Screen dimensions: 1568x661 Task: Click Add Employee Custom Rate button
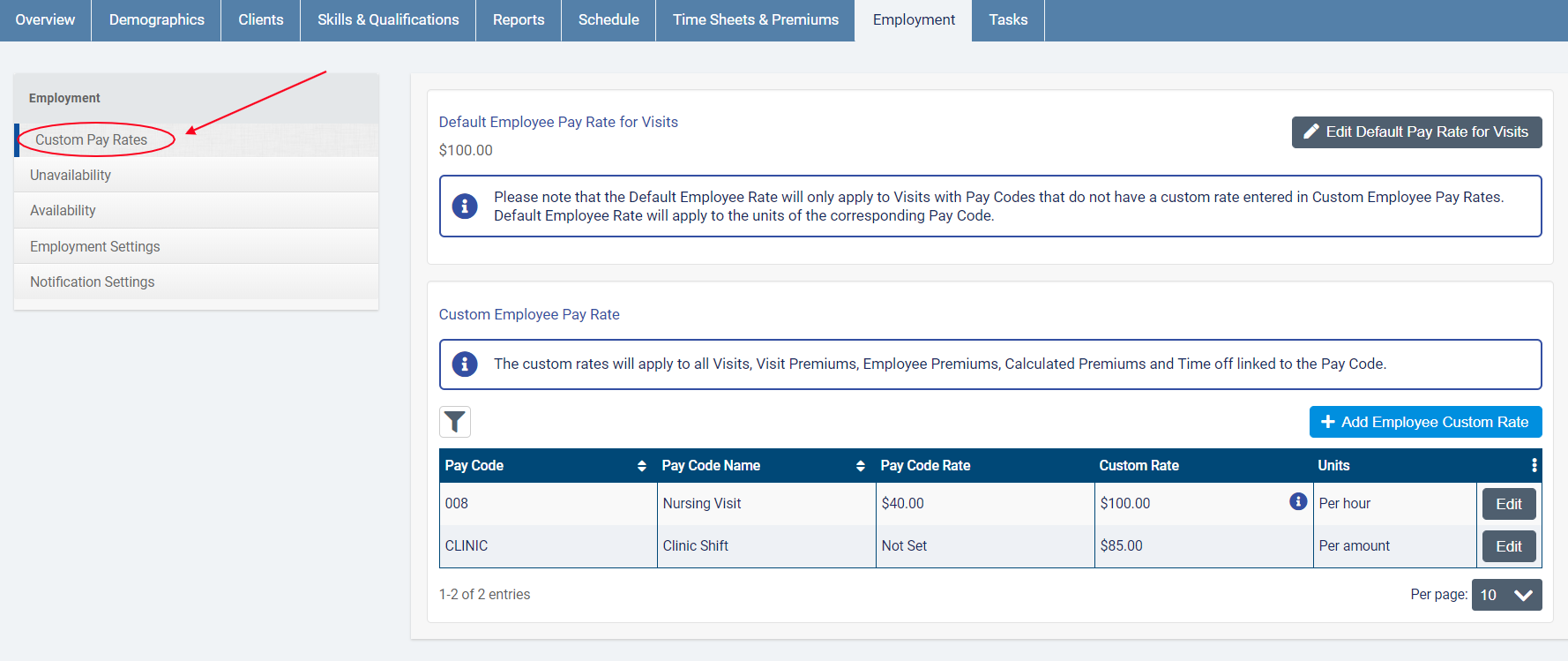click(x=1425, y=422)
